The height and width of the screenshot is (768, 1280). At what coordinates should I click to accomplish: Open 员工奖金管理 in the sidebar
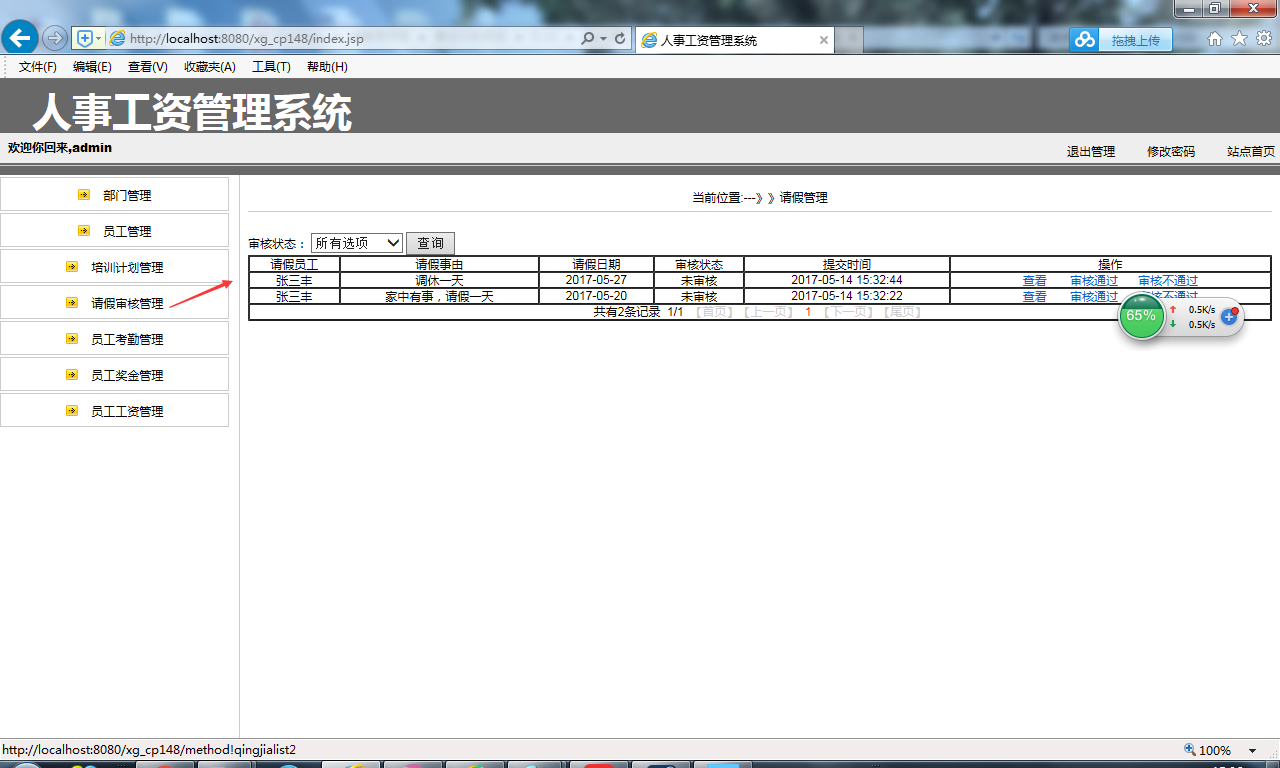point(127,375)
